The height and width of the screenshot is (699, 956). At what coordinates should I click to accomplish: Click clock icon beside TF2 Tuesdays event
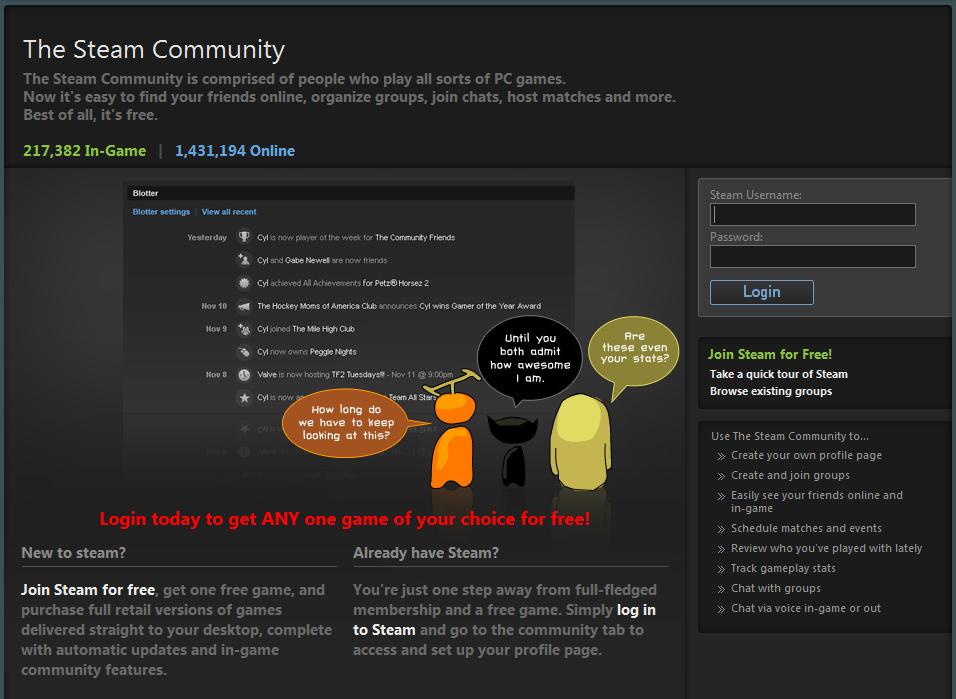244,375
